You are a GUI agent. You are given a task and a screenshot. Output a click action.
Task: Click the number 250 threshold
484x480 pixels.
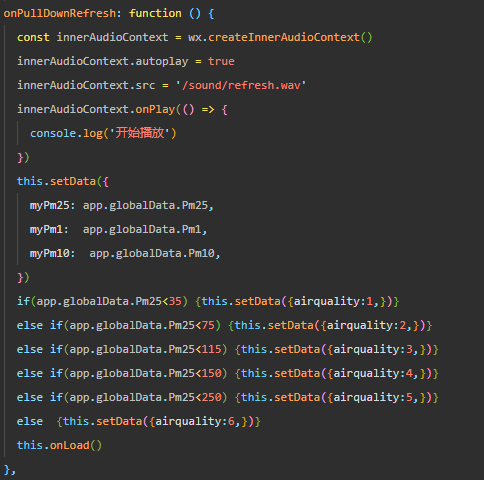point(211,397)
